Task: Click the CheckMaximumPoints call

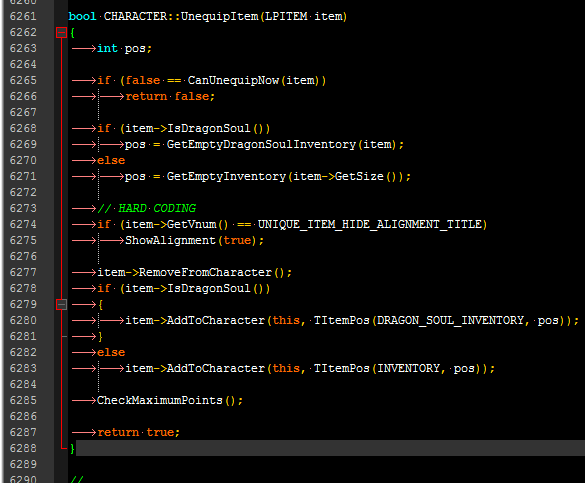Action: [170, 400]
